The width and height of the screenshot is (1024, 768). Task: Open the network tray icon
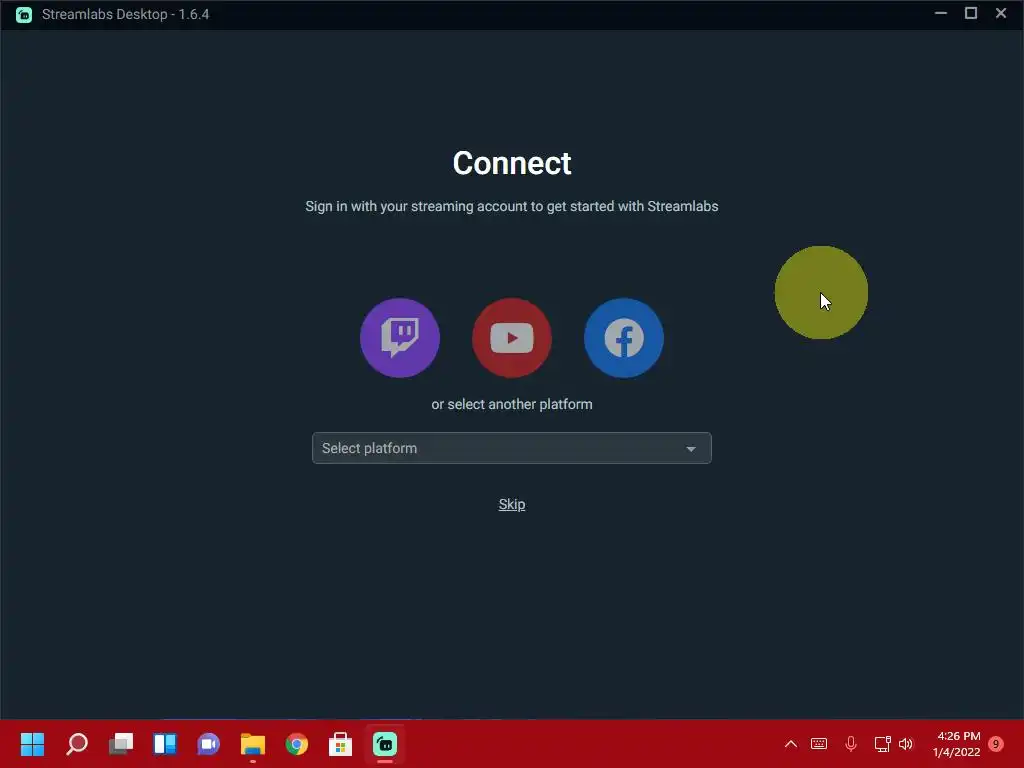pos(882,744)
